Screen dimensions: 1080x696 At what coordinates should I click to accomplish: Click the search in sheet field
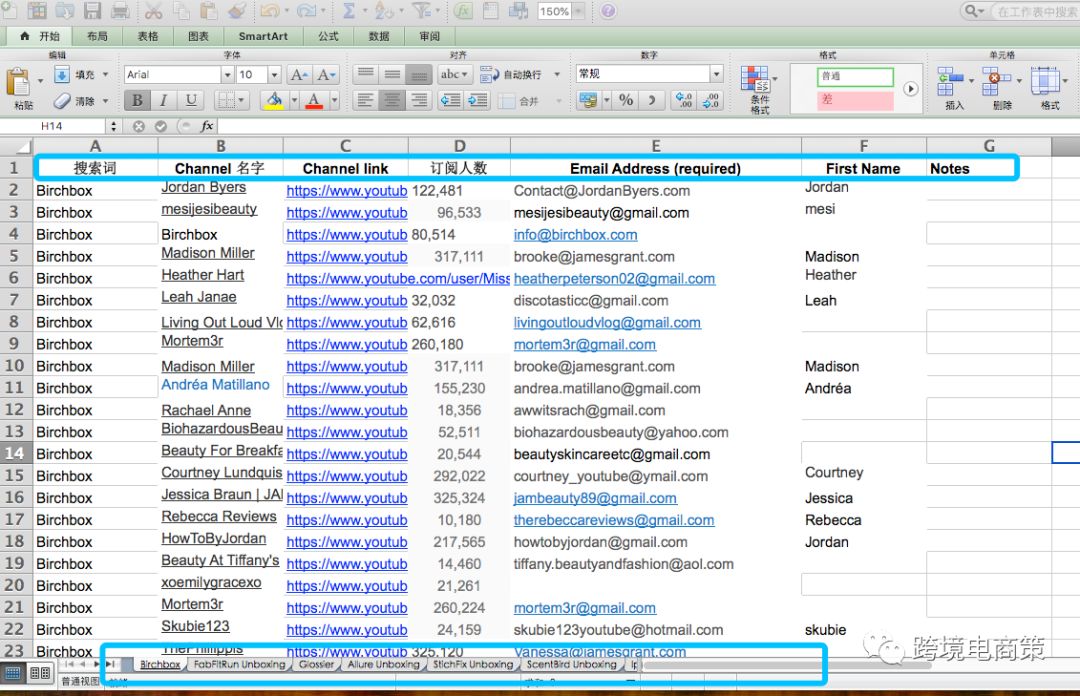coord(1035,11)
